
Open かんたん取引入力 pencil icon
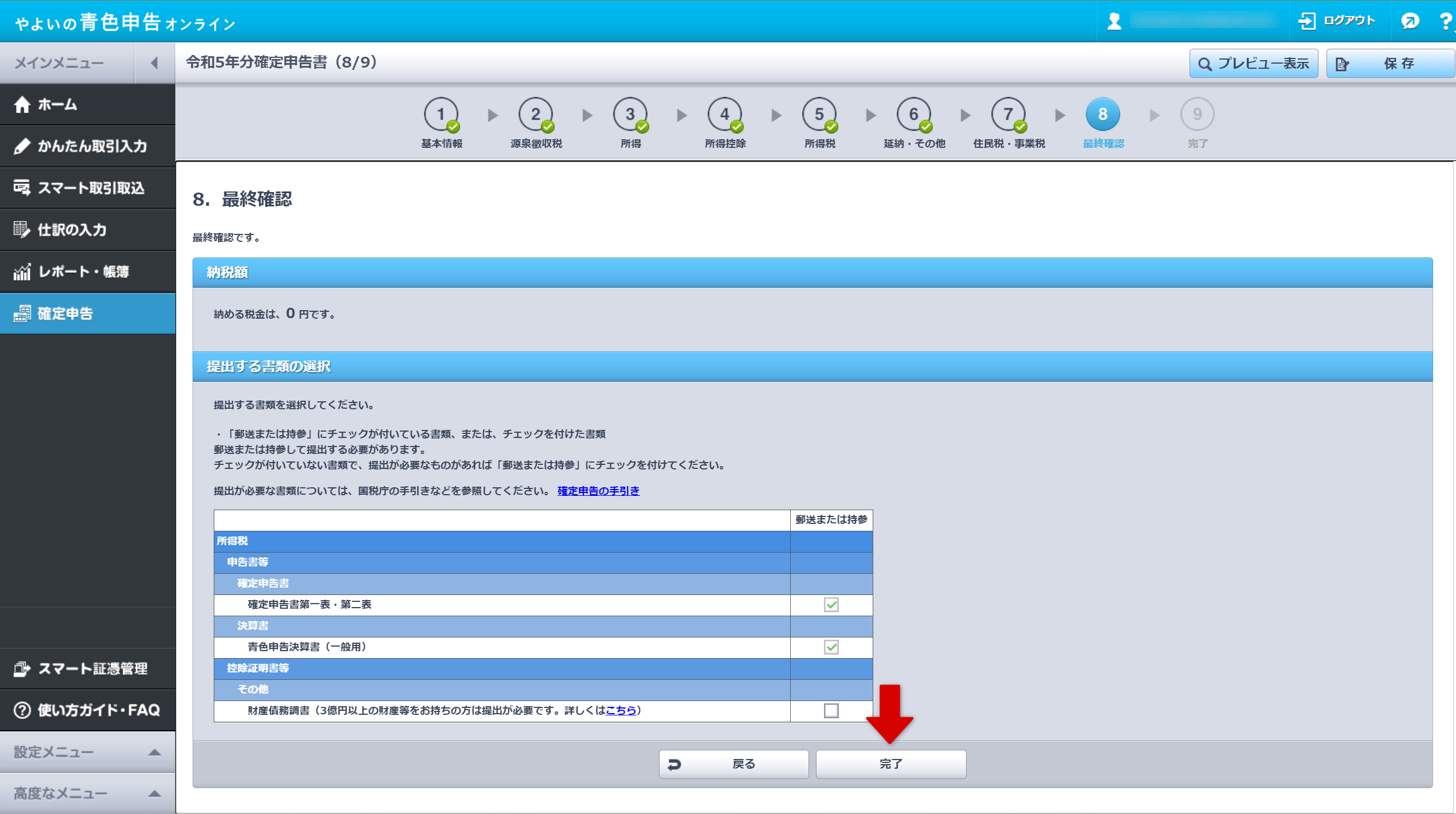point(22,146)
